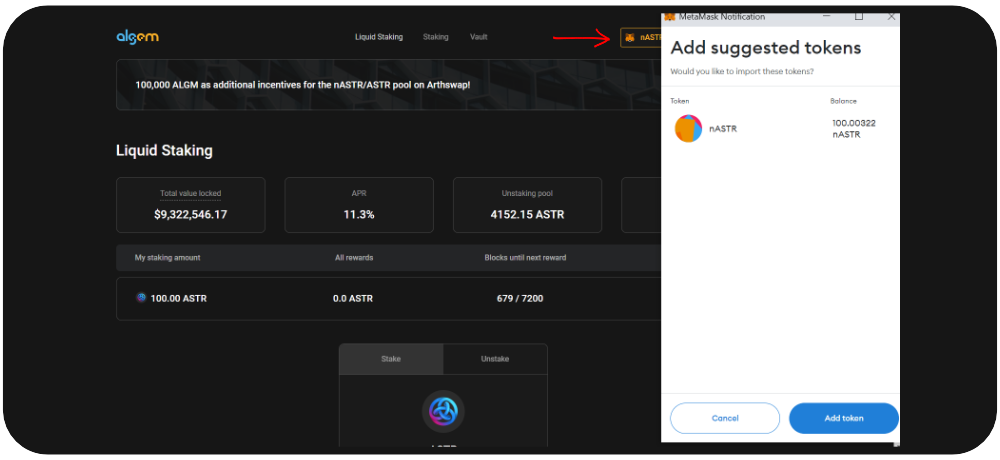Minimize the MetaMask Notification window
The image size is (1000, 460).
click(x=825, y=17)
